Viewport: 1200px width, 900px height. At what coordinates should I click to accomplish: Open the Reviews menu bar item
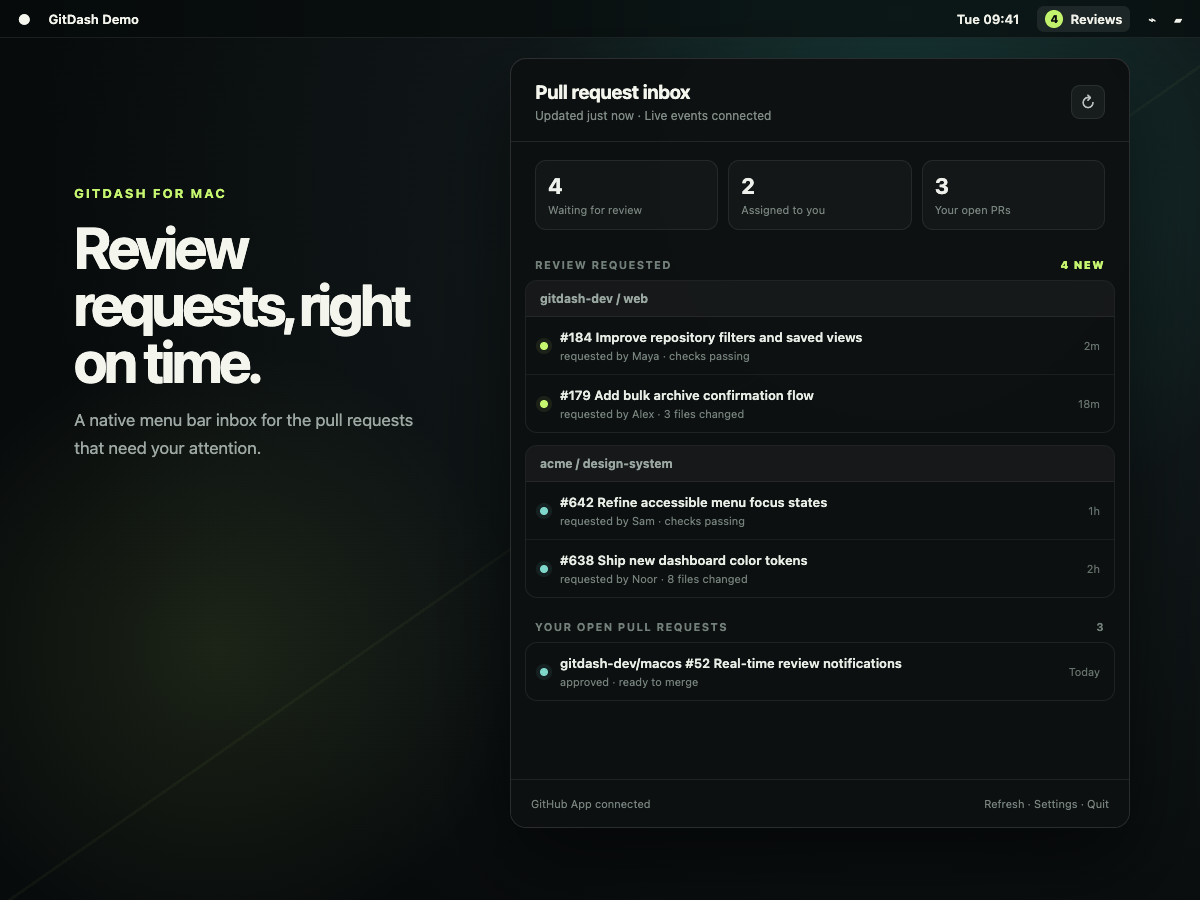pyautogui.click(x=1083, y=19)
